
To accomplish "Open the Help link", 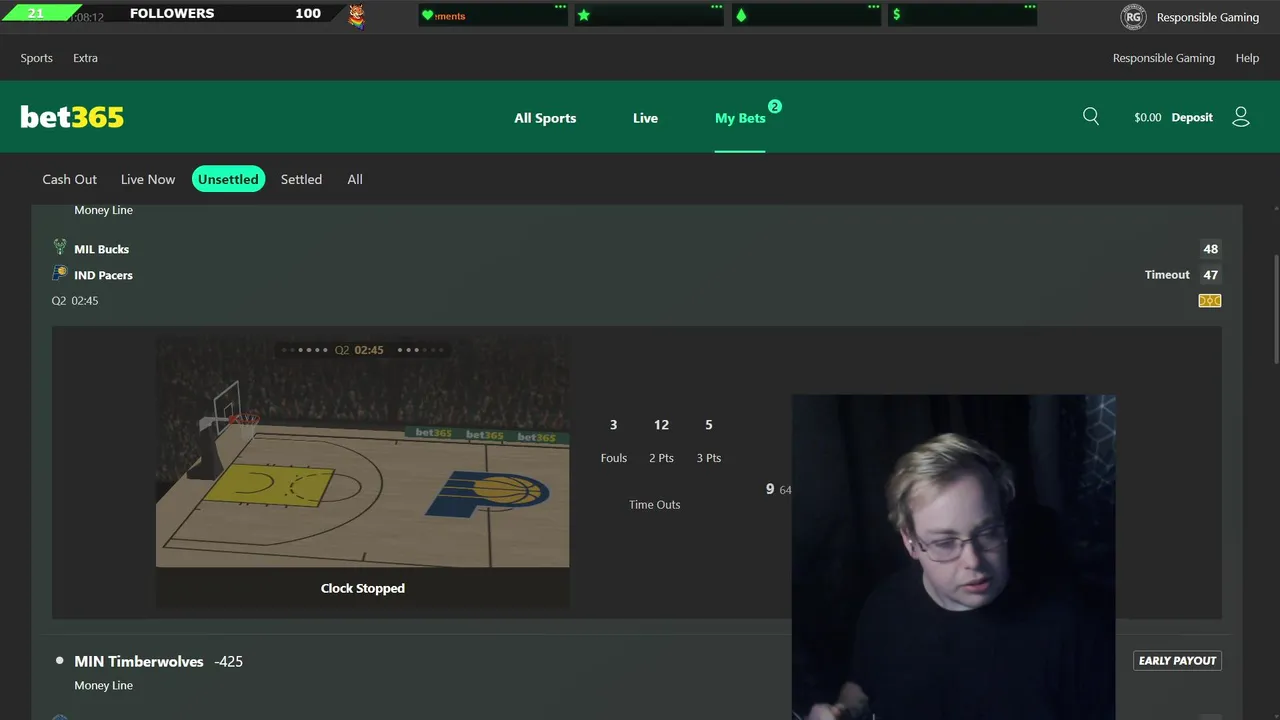I will coord(1247,58).
